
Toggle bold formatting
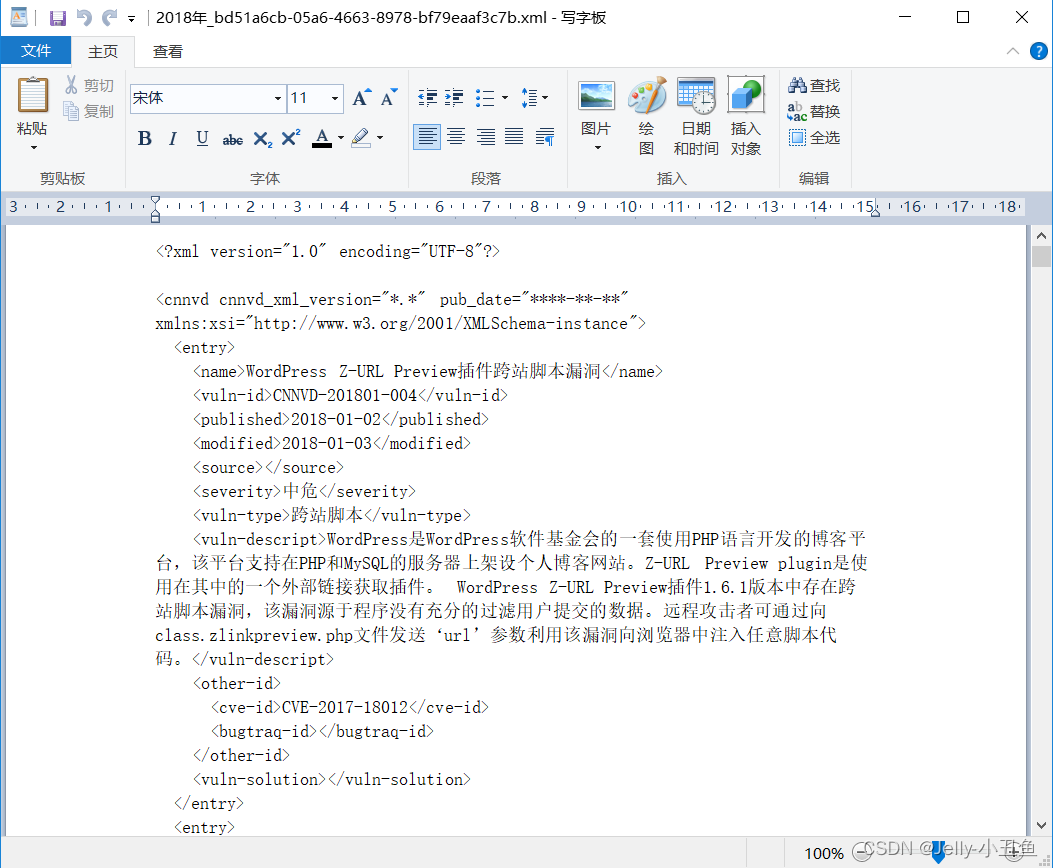point(144,138)
